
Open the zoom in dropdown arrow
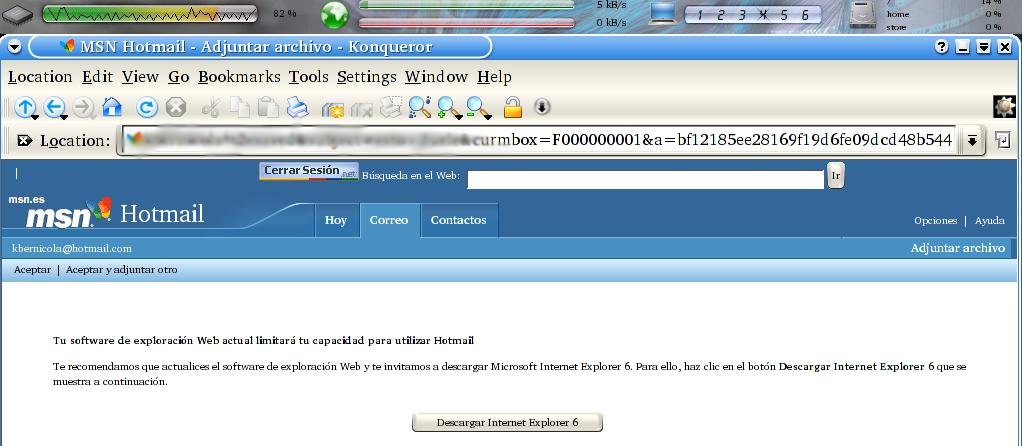click(x=459, y=117)
